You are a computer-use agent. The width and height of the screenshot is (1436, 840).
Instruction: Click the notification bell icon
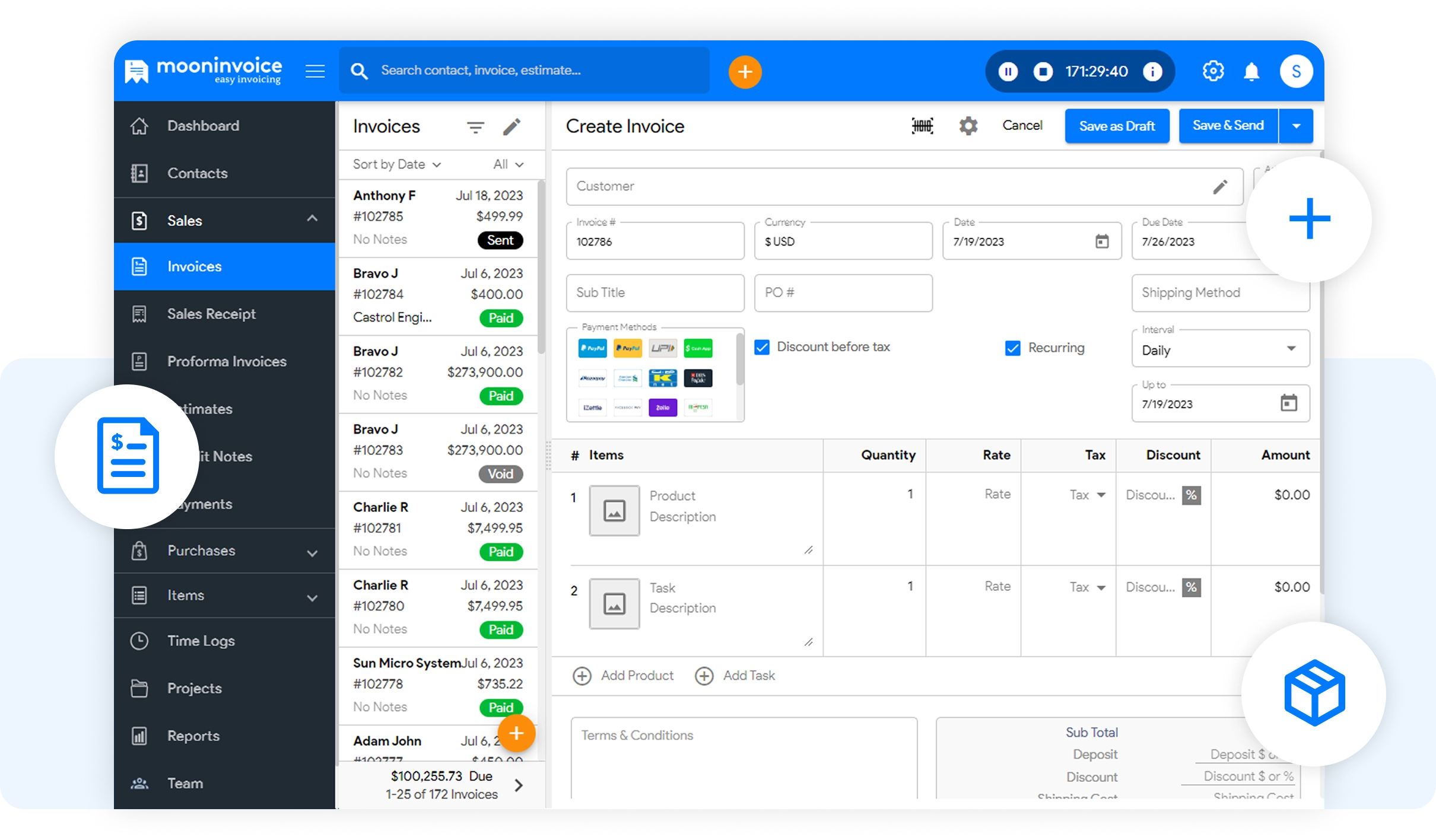click(1251, 72)
